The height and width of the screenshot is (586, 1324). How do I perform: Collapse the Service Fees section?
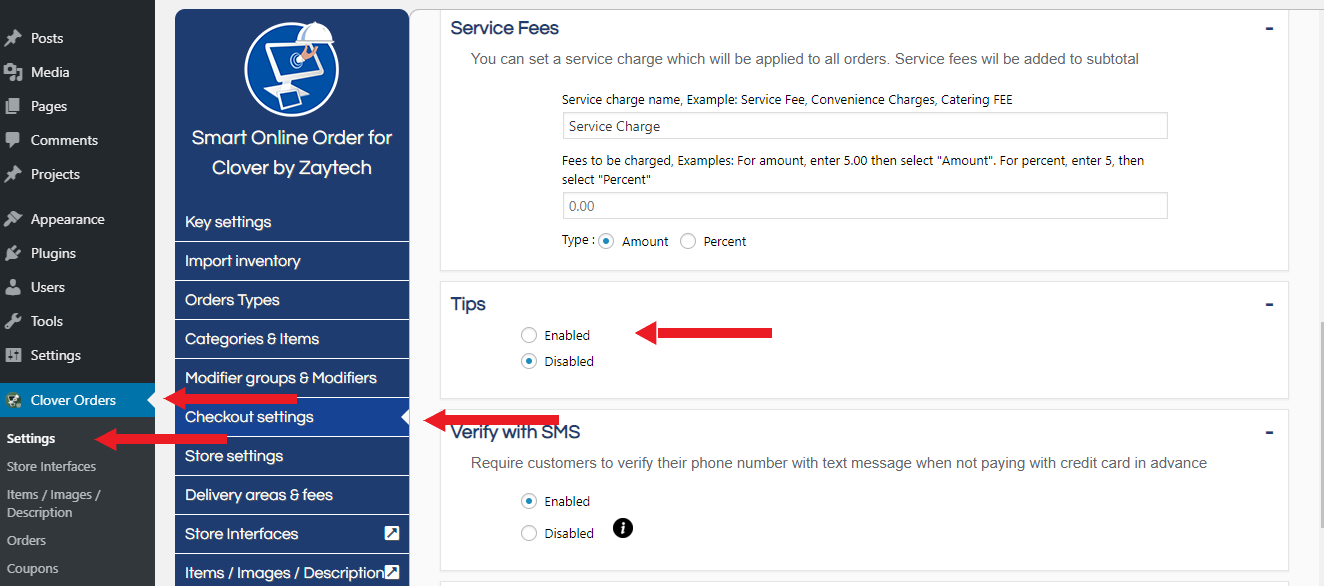point(1269,28)
